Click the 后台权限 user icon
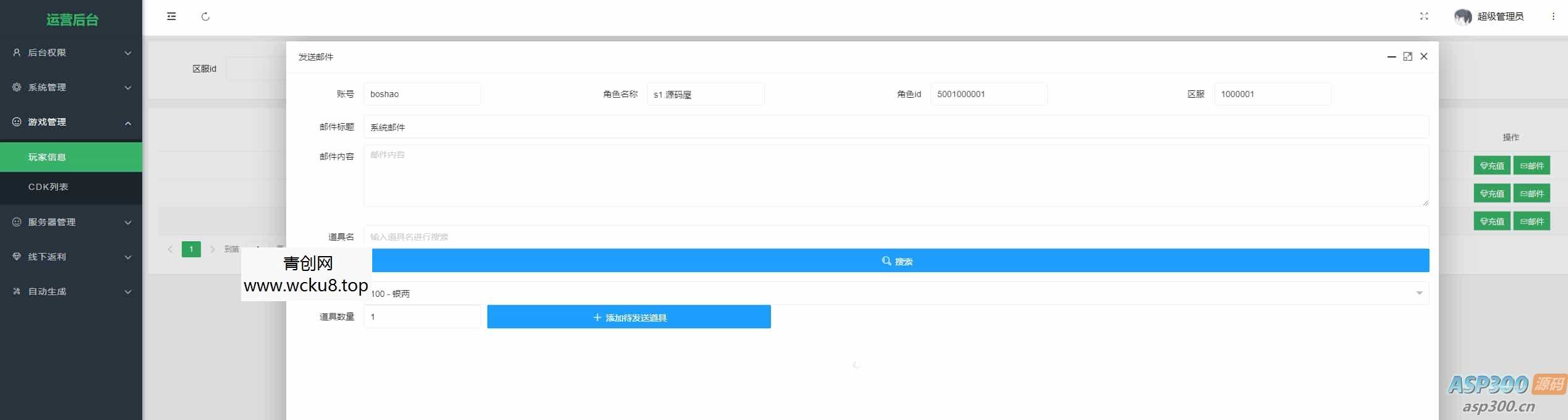This screenshot has width=1568, height=420. coord(17,53)
